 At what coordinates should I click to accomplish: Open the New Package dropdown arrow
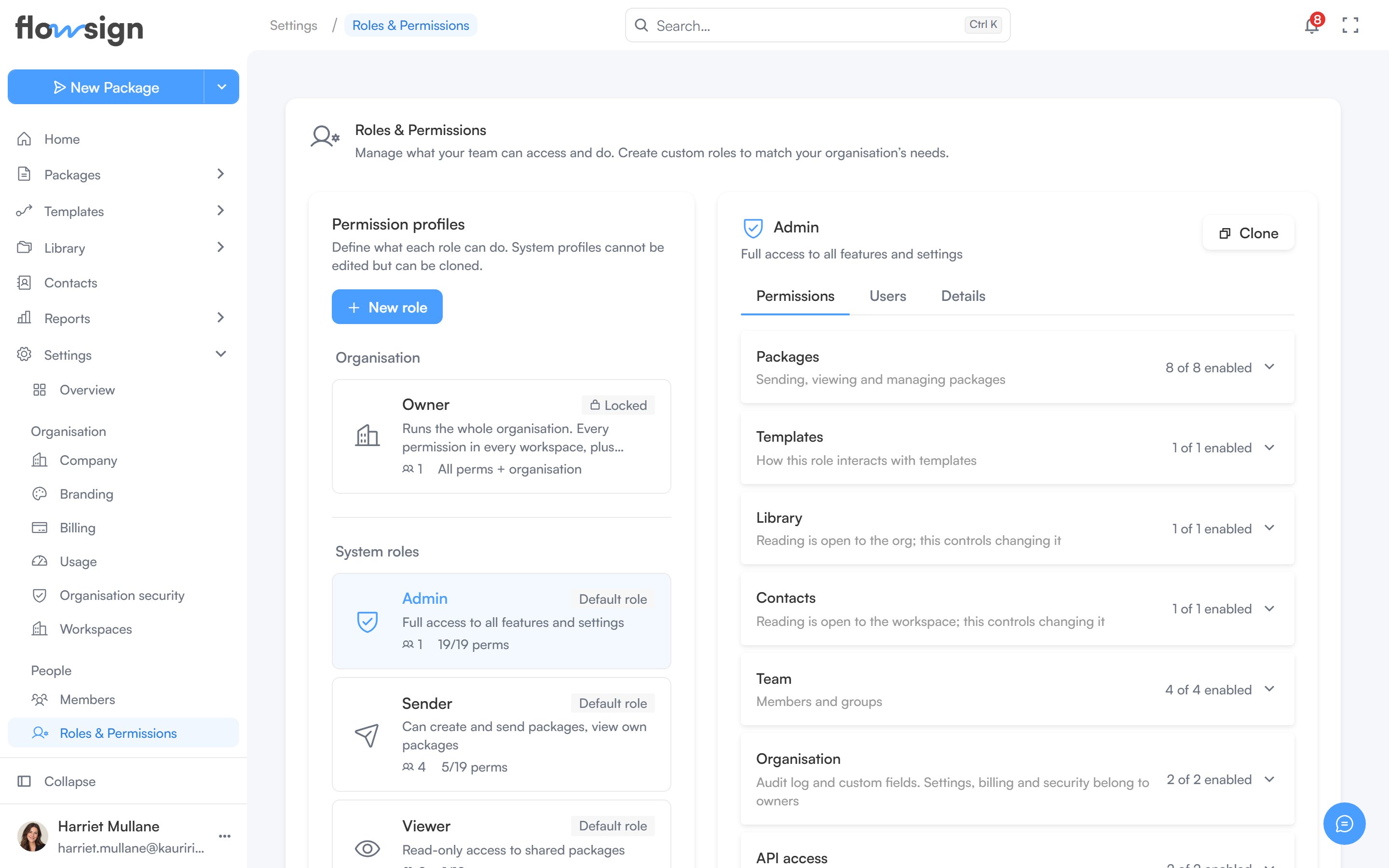point(221,87)
